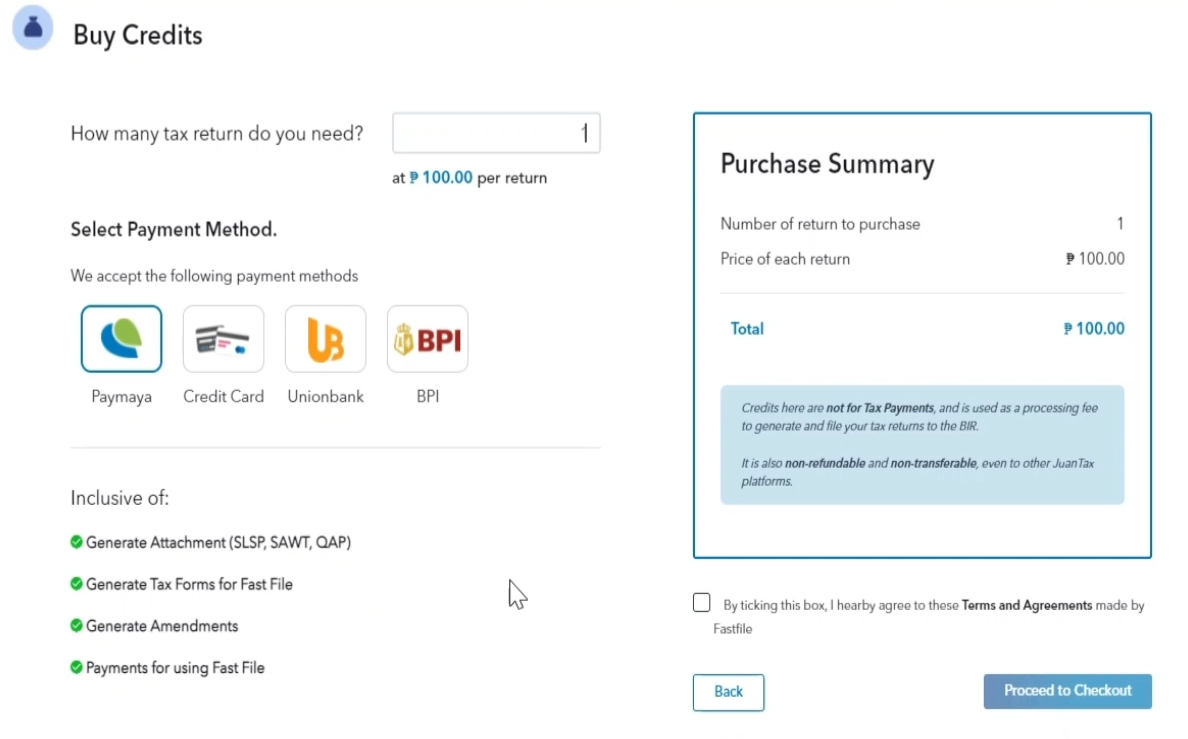Screen dimensions: 1188x739
Task: Click the Buy Credits money bag icon
Action: [x=33, y=32]
